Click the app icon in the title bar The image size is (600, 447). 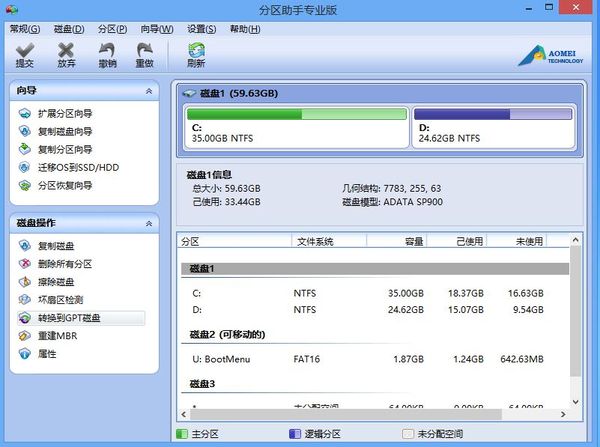coord(11,9)
